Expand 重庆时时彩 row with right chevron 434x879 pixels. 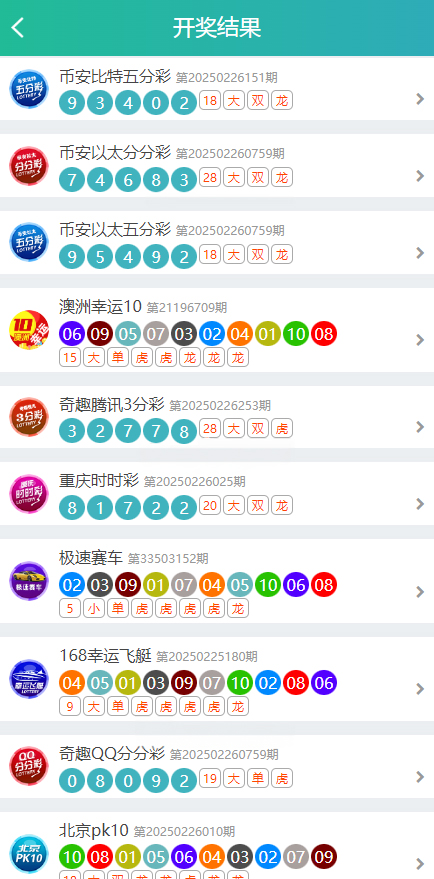point(420,504)
